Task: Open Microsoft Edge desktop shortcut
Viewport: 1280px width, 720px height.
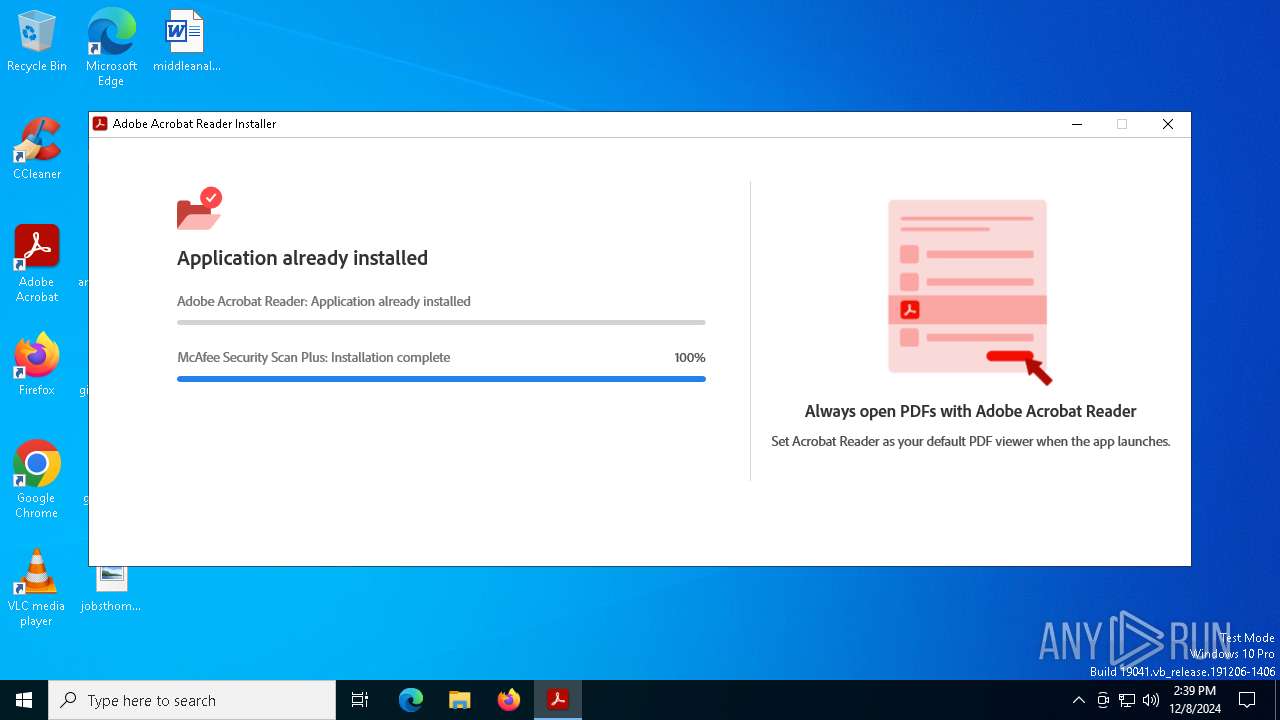Action: click(x=111, y=47)
